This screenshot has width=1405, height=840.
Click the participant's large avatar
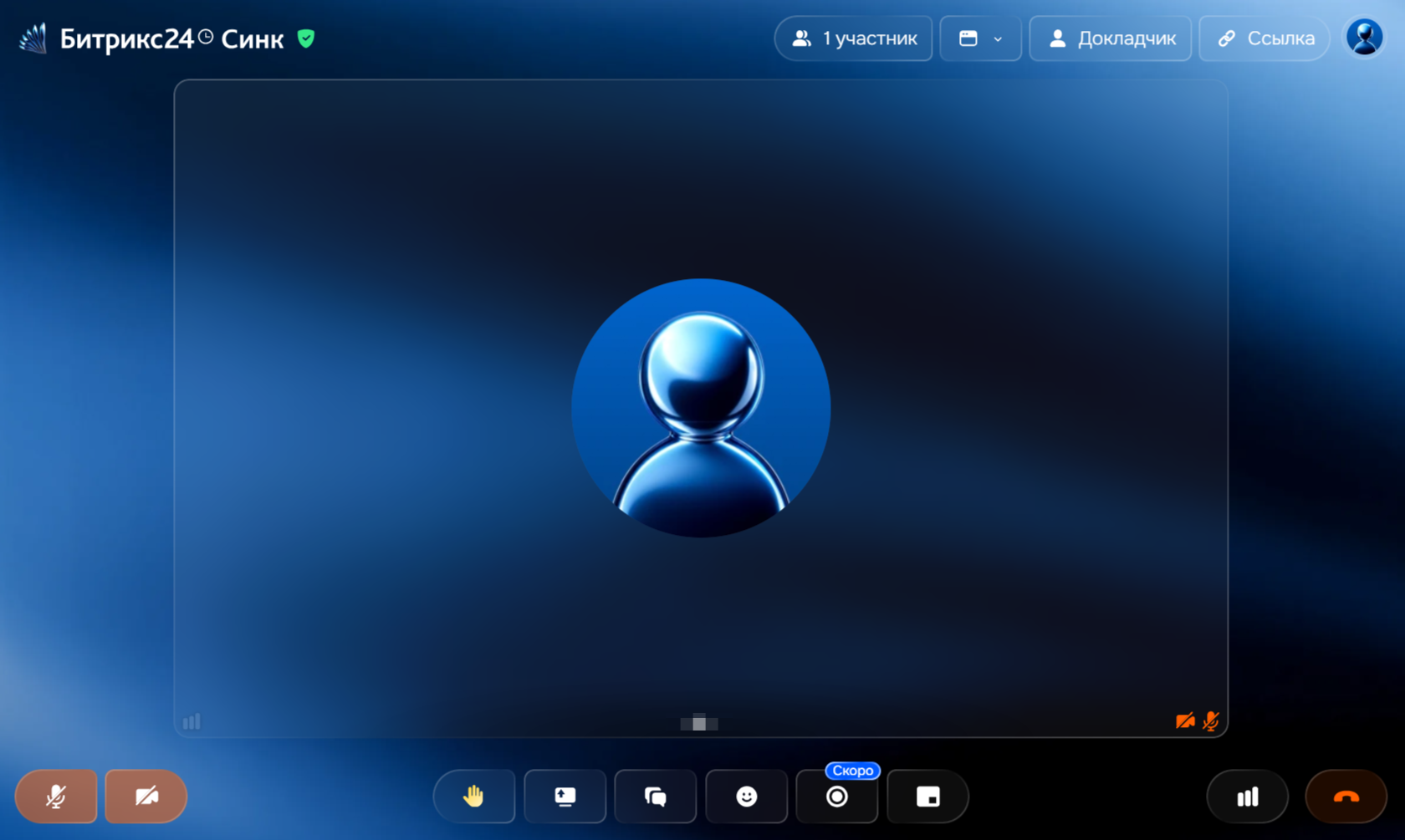click(701, 408)
